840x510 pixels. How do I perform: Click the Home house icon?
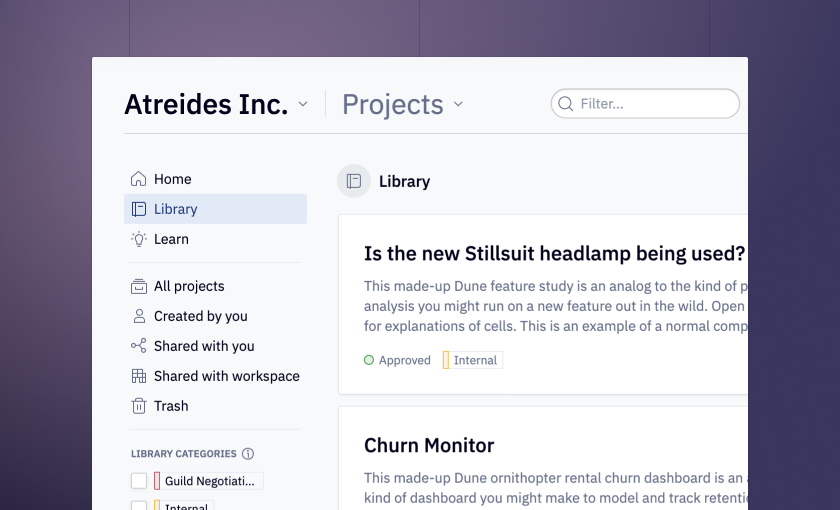(x=139, y=179)
